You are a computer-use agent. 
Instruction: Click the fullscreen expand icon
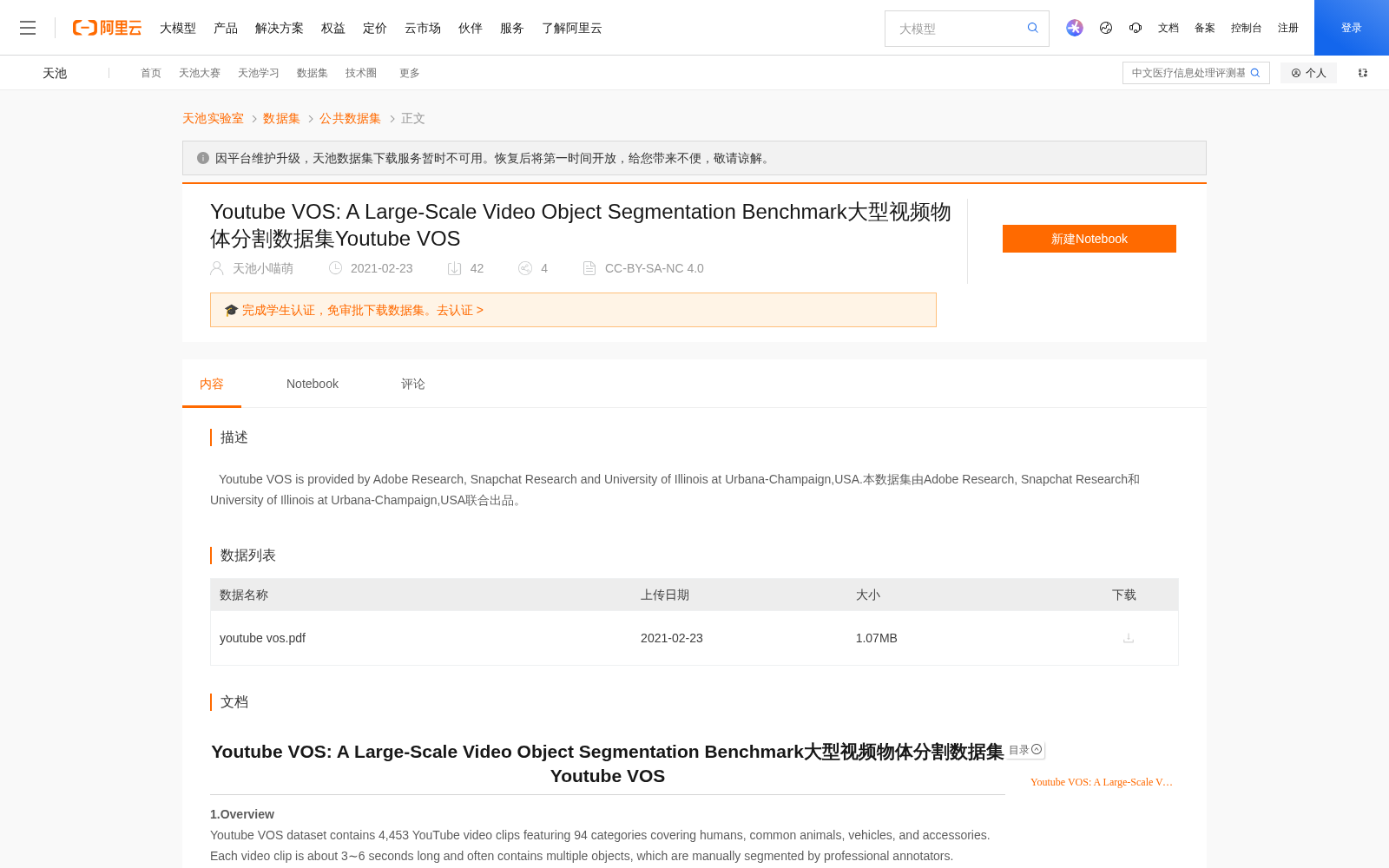[1363, 73]
